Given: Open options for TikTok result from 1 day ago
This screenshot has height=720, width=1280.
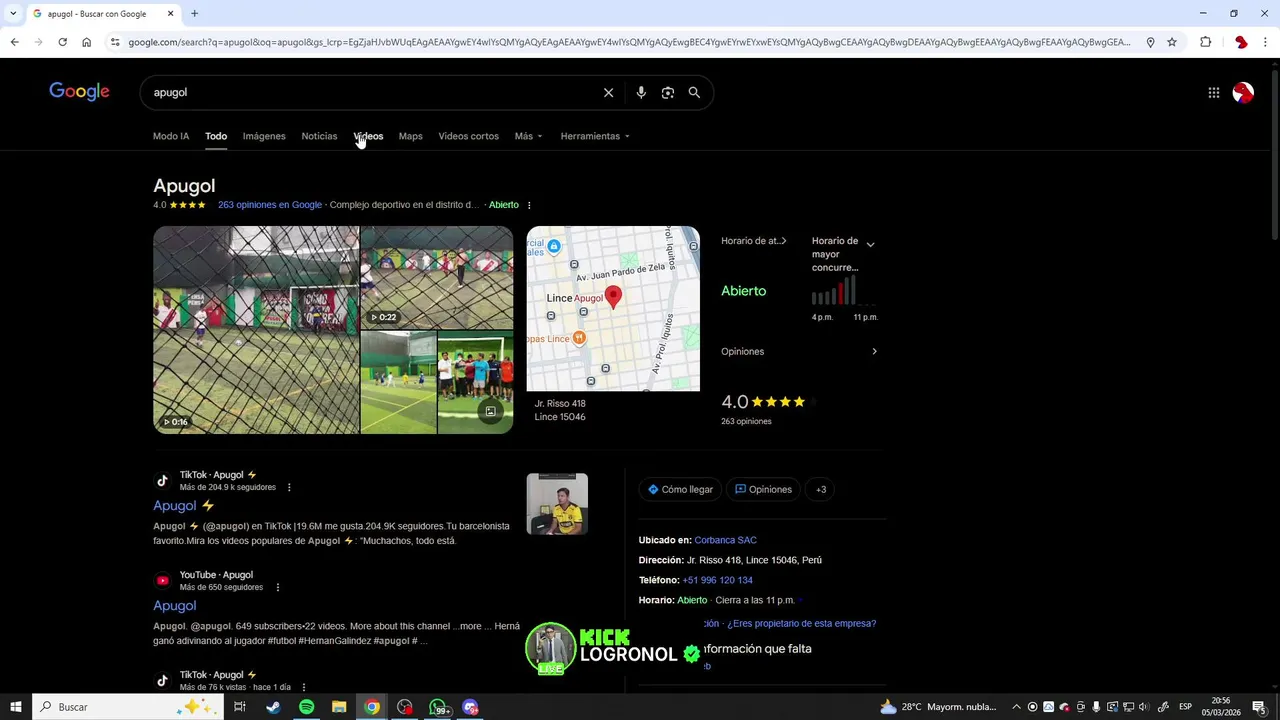Looking at the screenshot, I should 303,687.
